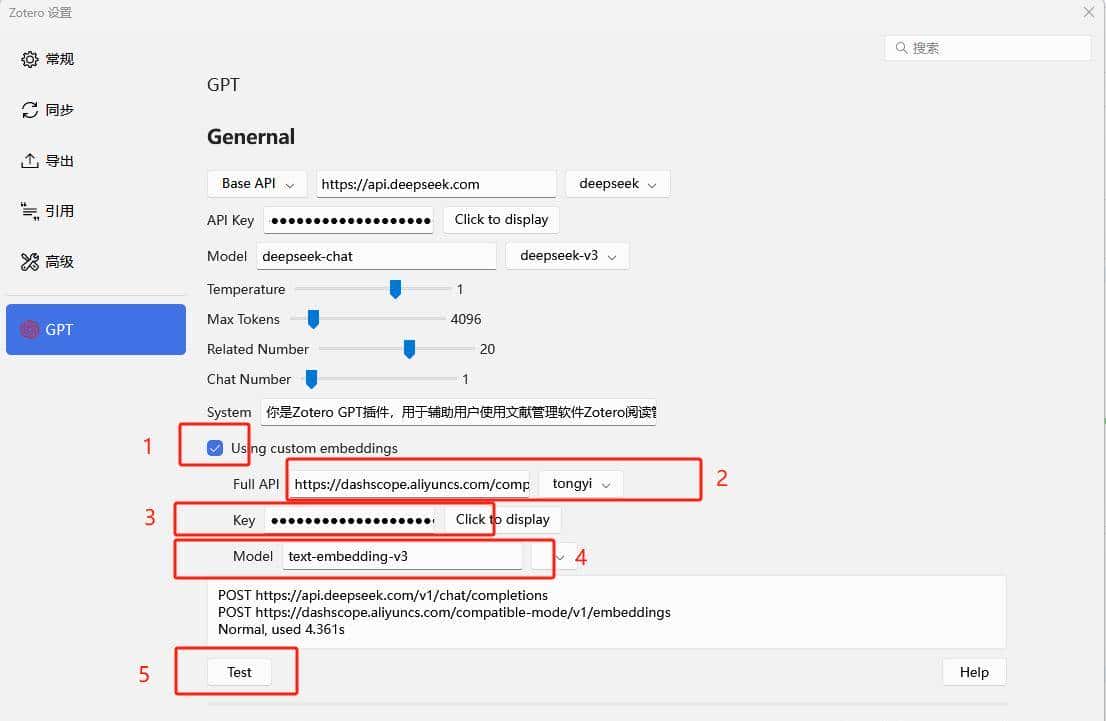Click the System prompt text field
1106x721 pixels.
458,412
